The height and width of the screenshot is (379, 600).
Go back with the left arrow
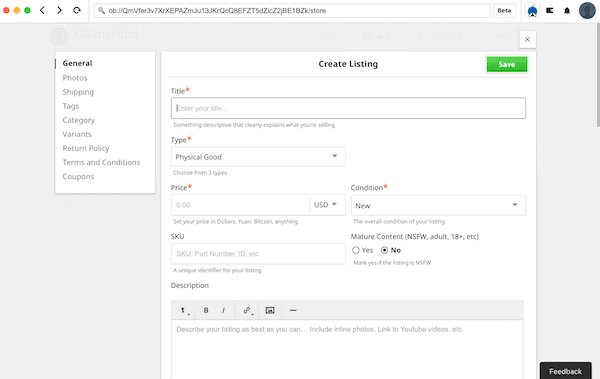(x=42, y=10)
